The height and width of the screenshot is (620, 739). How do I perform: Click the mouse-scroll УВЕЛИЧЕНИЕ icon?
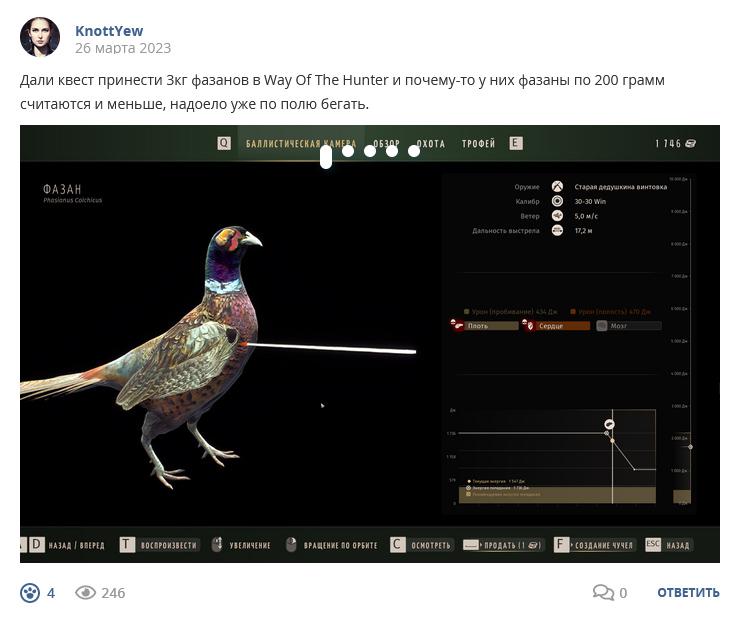coord(217,544)
